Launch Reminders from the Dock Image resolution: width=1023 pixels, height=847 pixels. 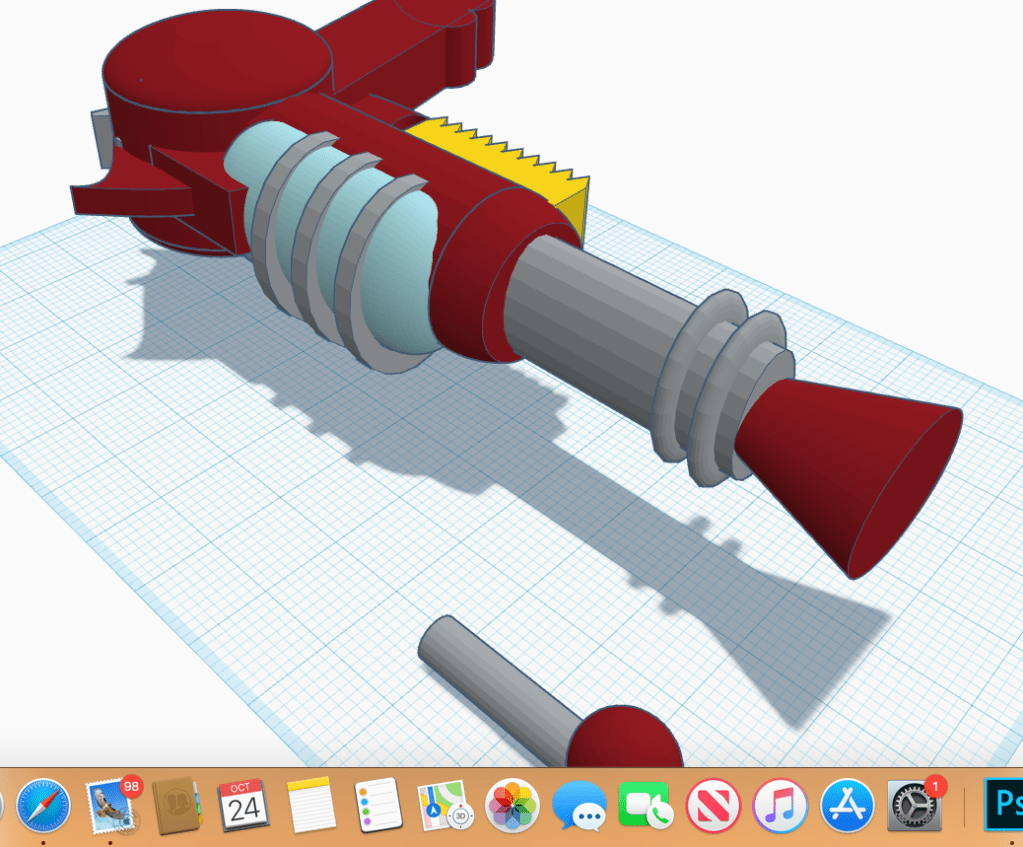(x=378, y=805)
